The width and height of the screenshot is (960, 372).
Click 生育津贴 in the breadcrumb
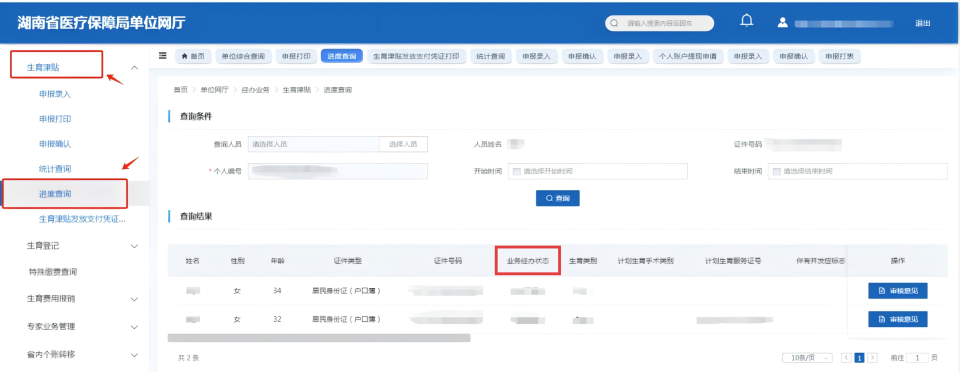click(296, 90)
